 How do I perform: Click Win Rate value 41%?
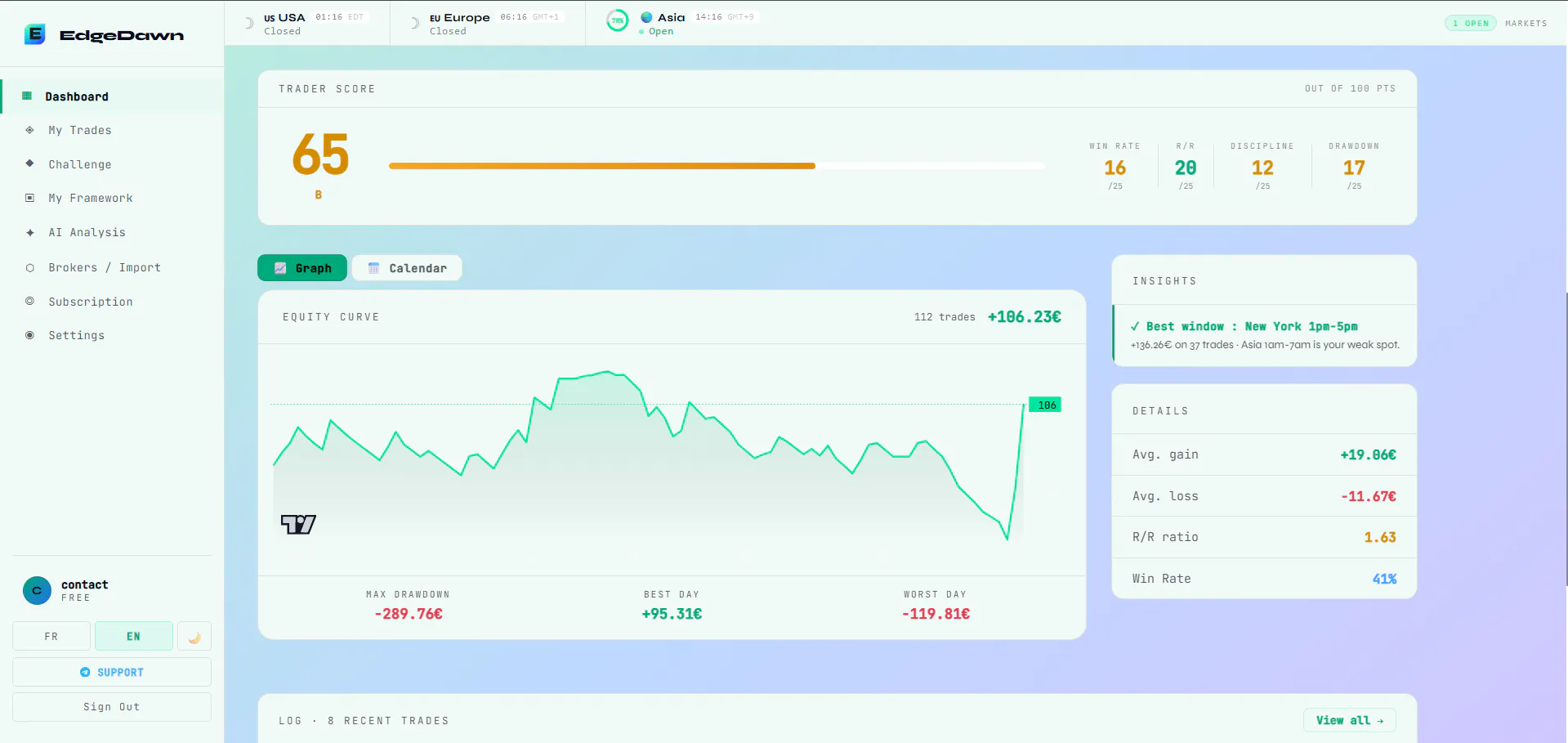[1384, 579]
